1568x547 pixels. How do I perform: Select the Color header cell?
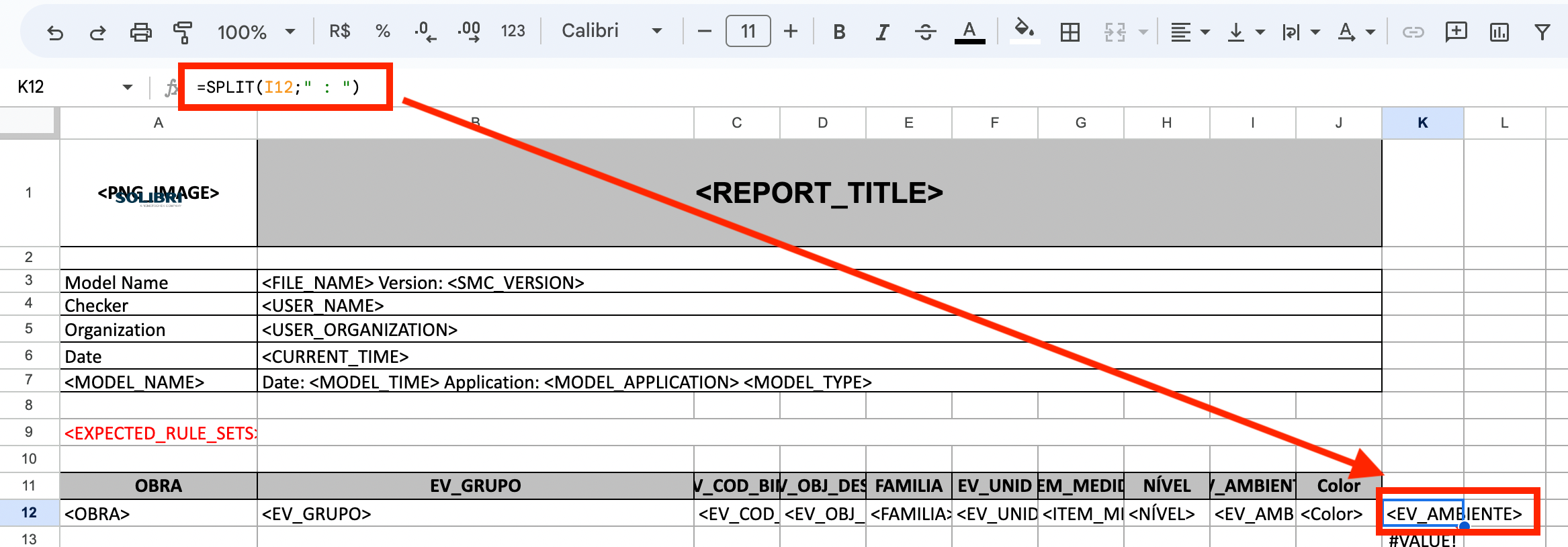1339,486
